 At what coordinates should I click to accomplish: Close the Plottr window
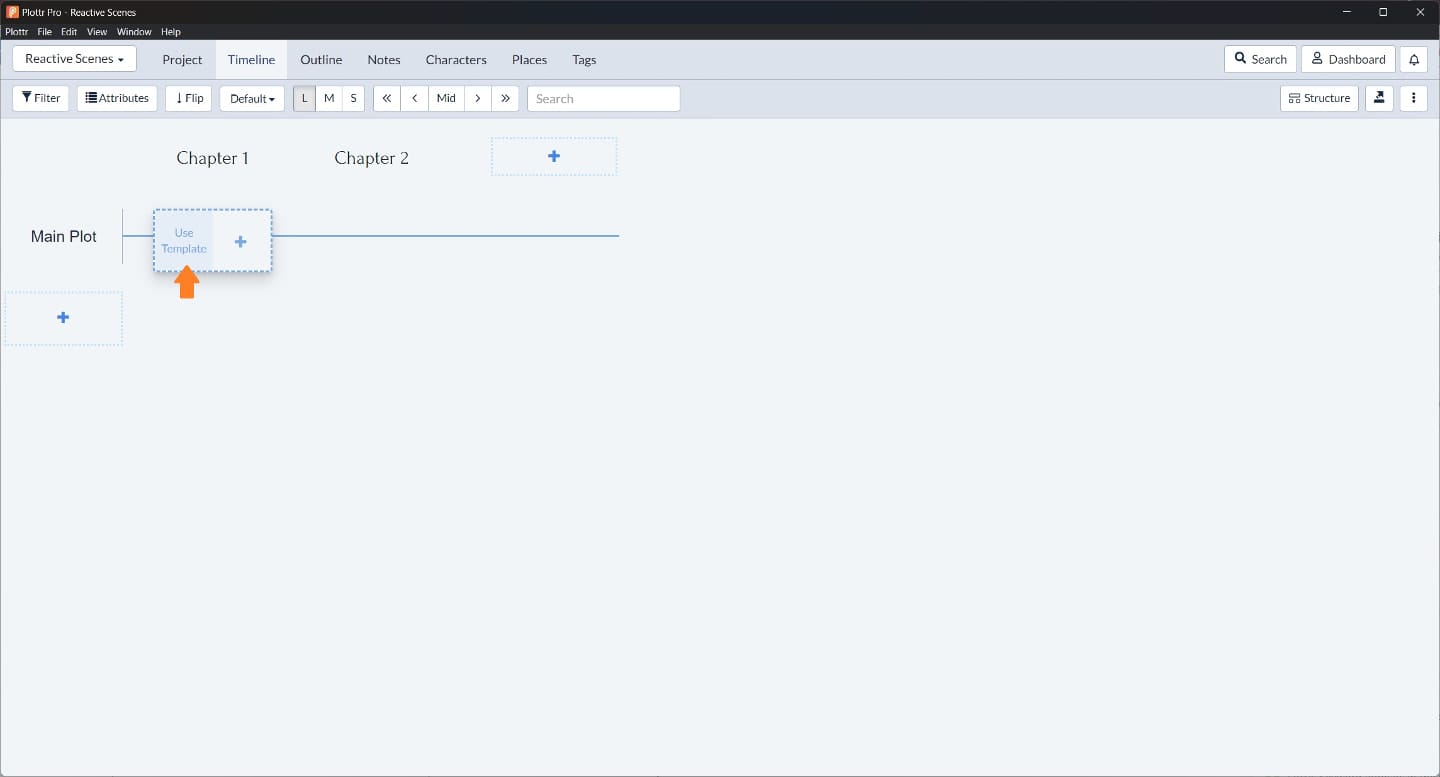click(x=1420, y=12)
